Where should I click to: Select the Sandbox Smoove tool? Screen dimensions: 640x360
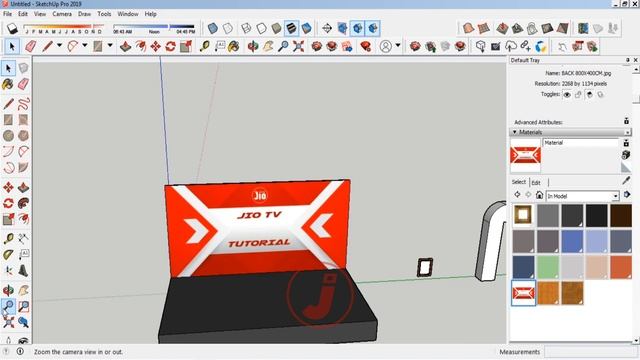tap(502, 28)
